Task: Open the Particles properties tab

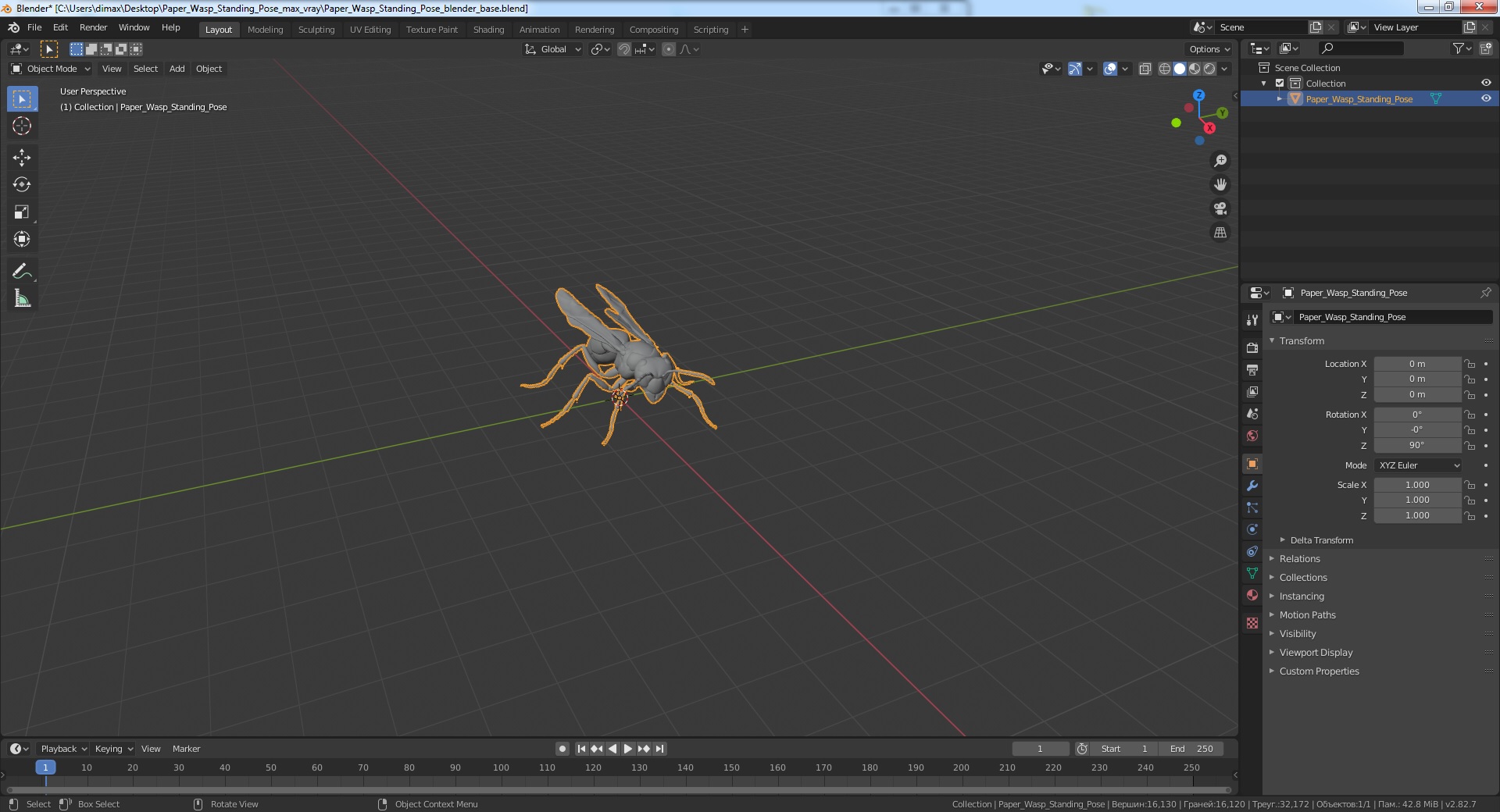Action: 1252,507
